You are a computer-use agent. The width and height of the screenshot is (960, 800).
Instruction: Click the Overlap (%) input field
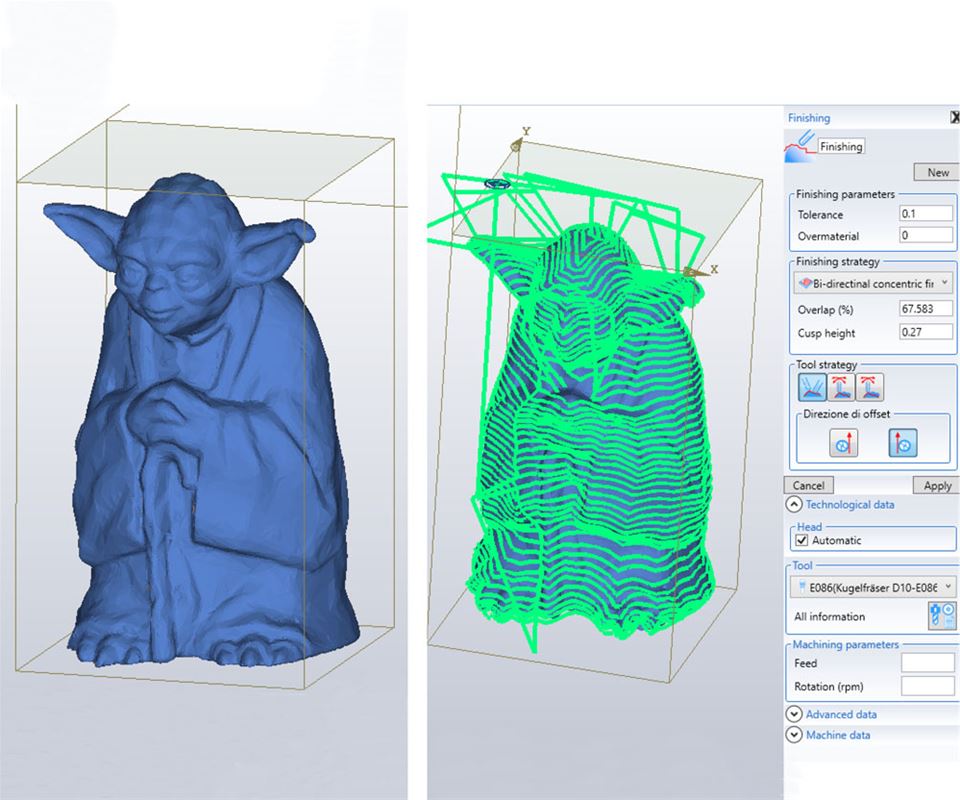[926, 308]
